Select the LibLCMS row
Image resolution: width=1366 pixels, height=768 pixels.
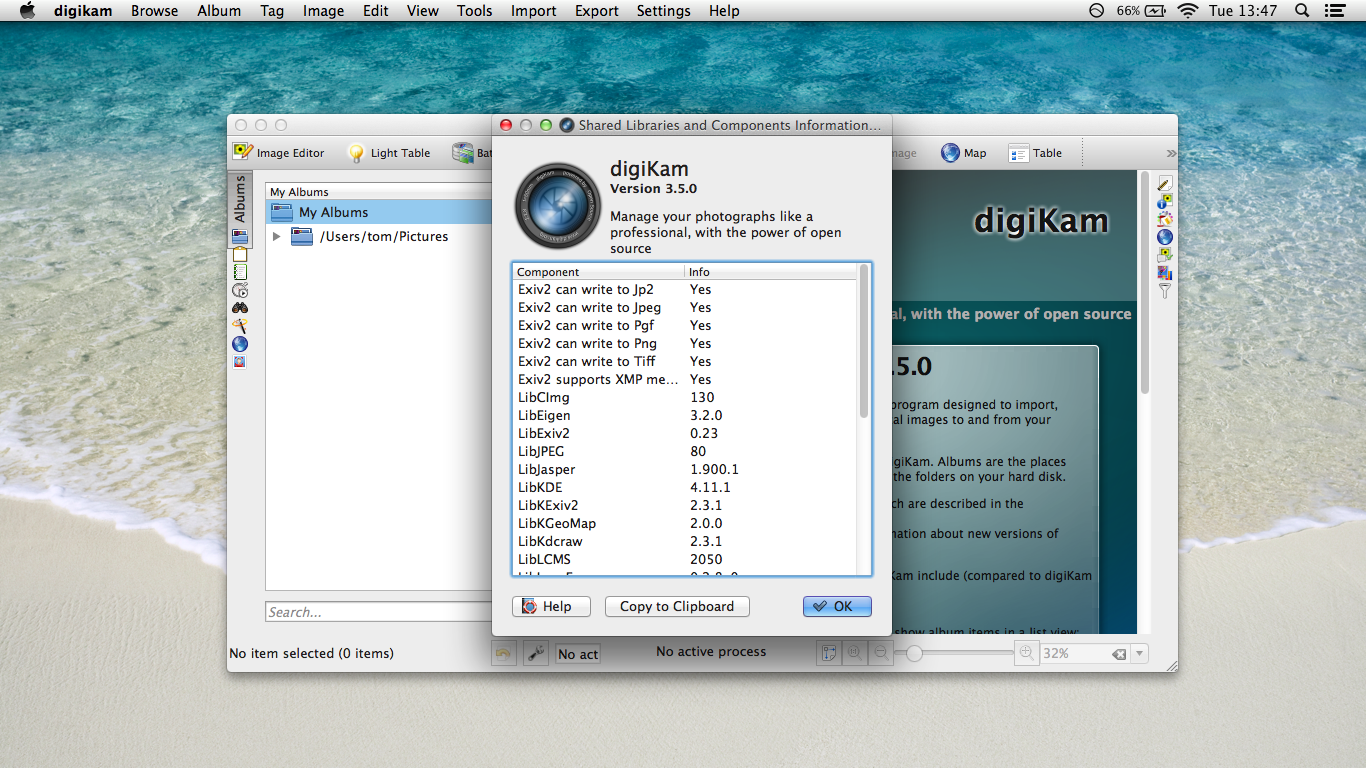pyautogui.click(x=685, y=559)
